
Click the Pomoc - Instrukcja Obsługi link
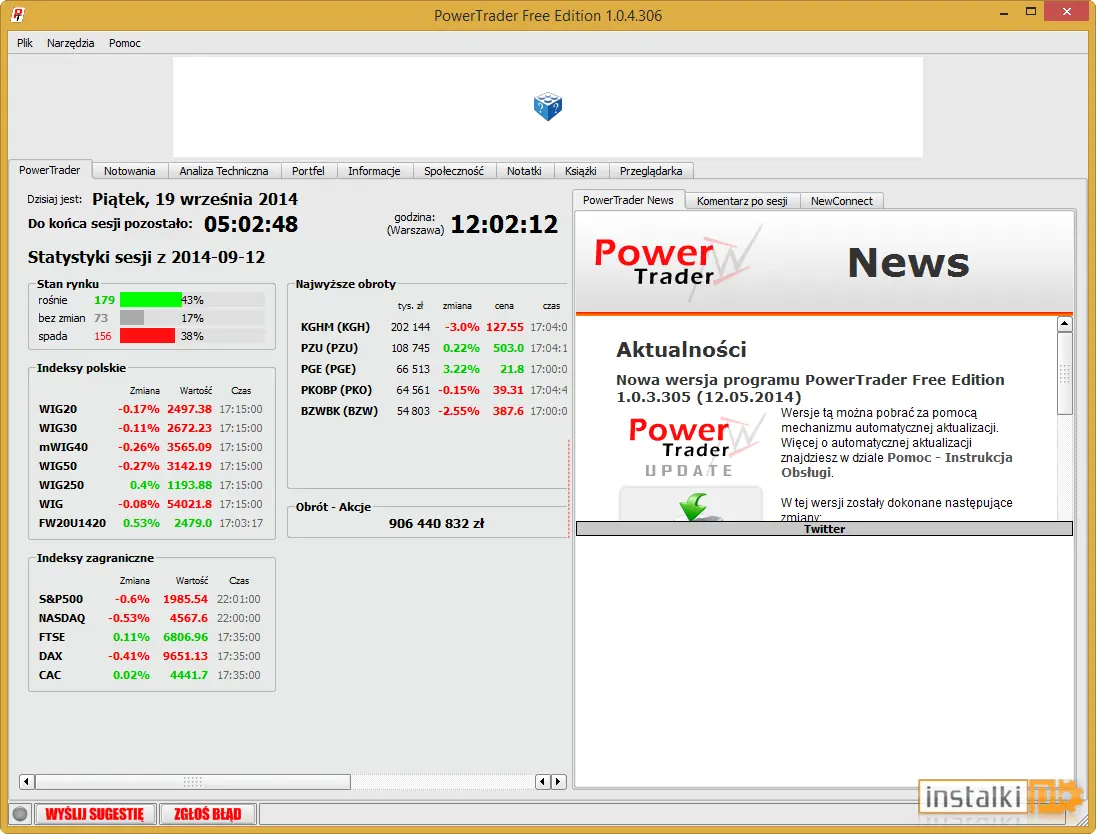pos(897,465)
